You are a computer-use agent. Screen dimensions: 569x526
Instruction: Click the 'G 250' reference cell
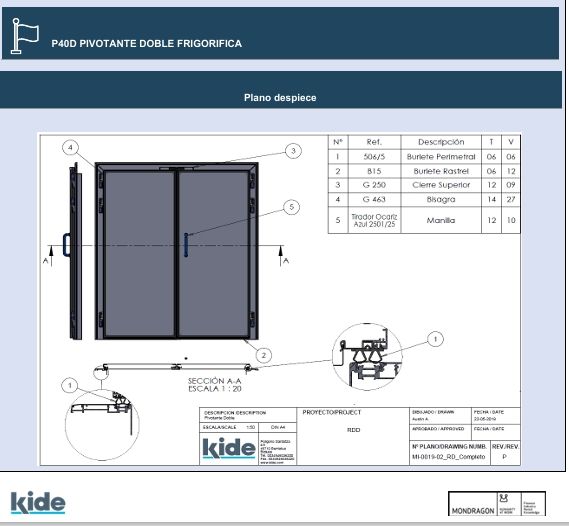374,185
